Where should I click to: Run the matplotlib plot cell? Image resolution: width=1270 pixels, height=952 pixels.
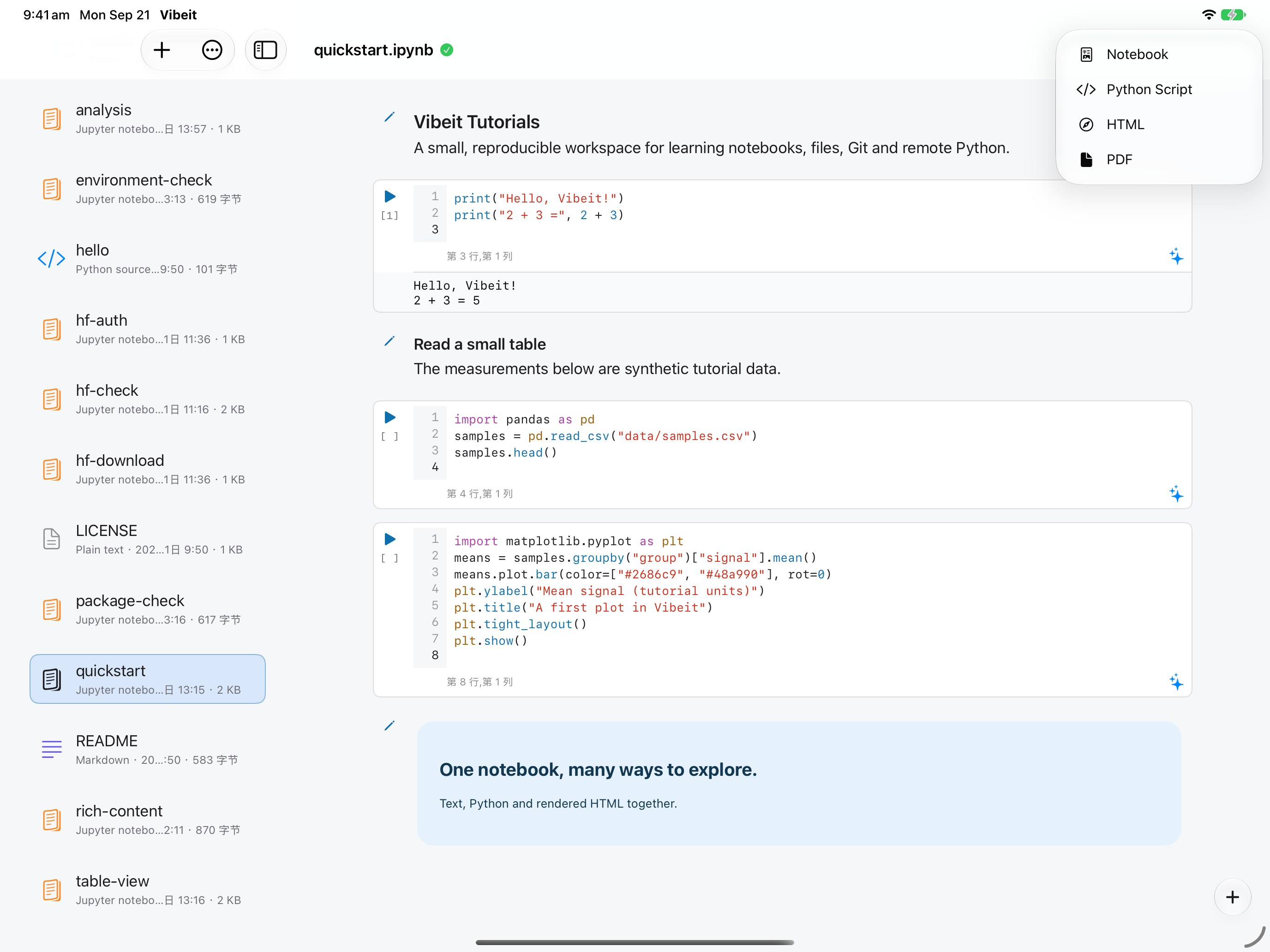390,539
